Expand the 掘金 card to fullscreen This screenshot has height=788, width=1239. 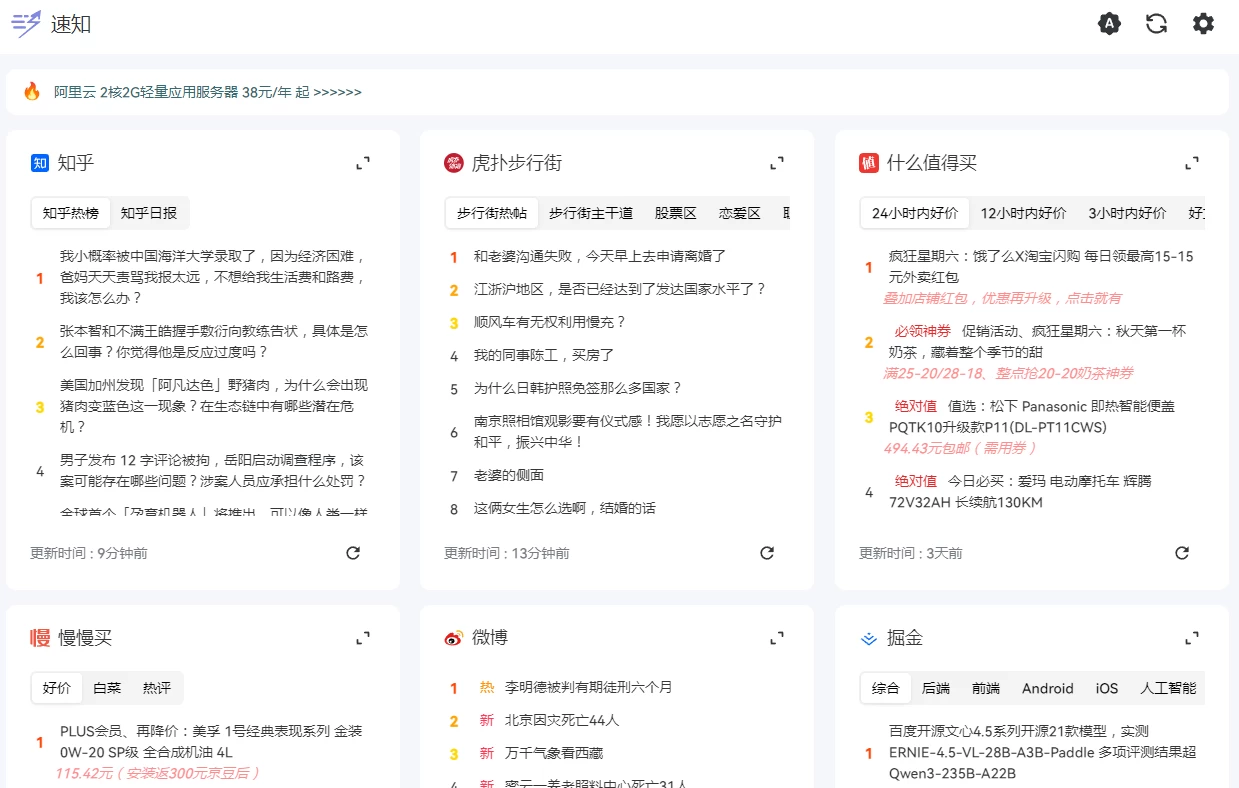[x=1191, y=637]
